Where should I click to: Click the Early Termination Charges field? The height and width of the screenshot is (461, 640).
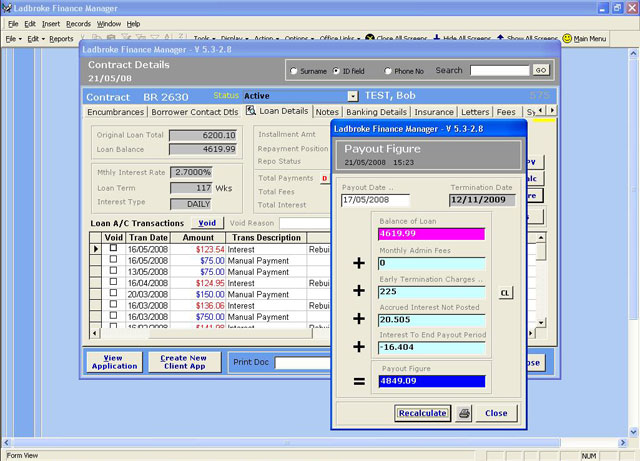(x=431, y=292)
